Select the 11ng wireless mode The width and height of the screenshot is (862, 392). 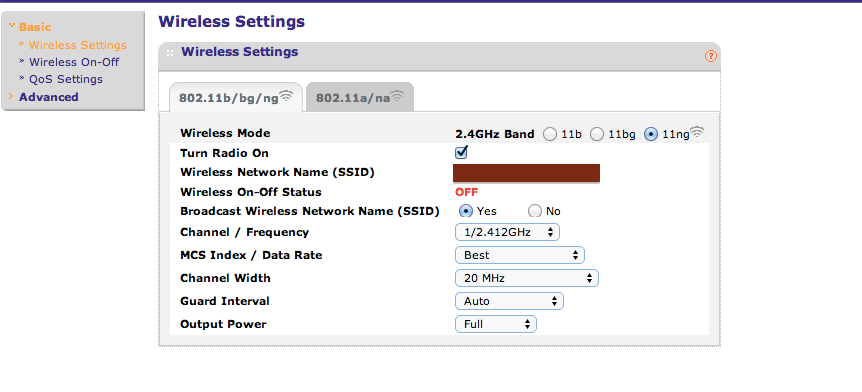click(x=651, y=134)
